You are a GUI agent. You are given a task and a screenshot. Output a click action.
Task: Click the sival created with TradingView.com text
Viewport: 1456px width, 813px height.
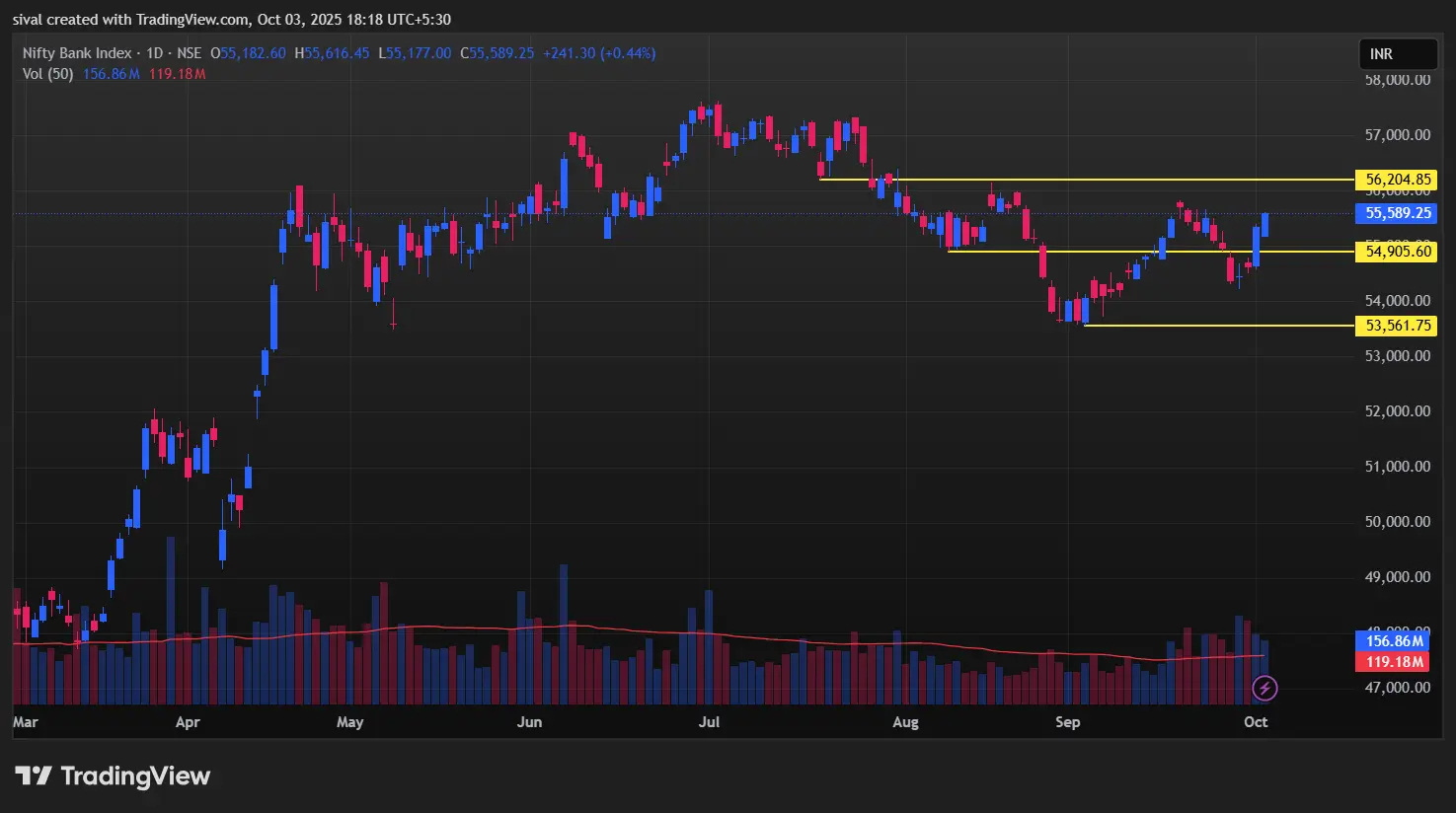[x=231, y=20]
